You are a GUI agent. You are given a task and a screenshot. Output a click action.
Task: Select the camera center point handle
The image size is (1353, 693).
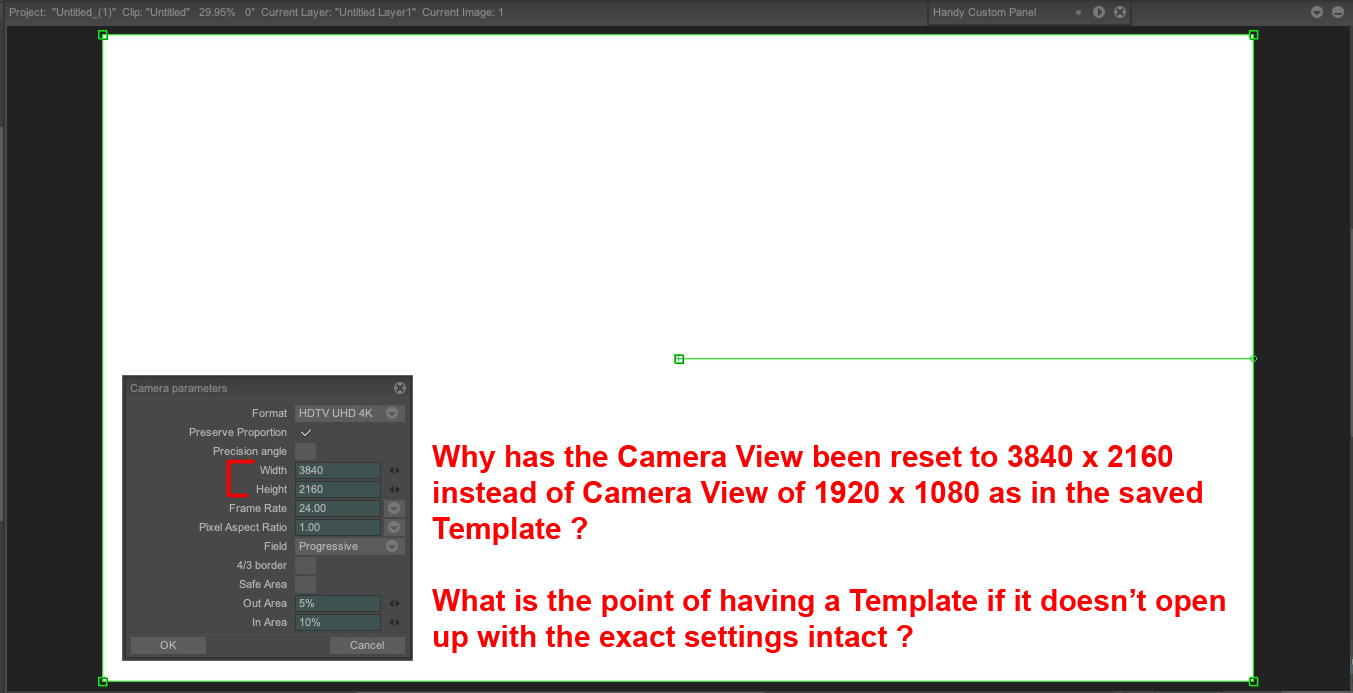pyautogui.click(x=679, y=358)
